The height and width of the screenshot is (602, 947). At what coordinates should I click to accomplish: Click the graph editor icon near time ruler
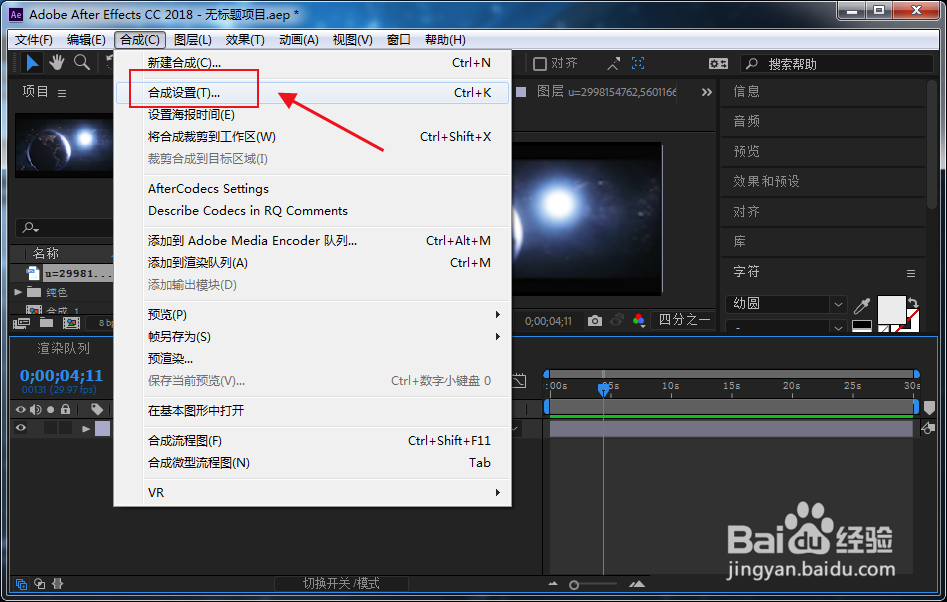519,382
